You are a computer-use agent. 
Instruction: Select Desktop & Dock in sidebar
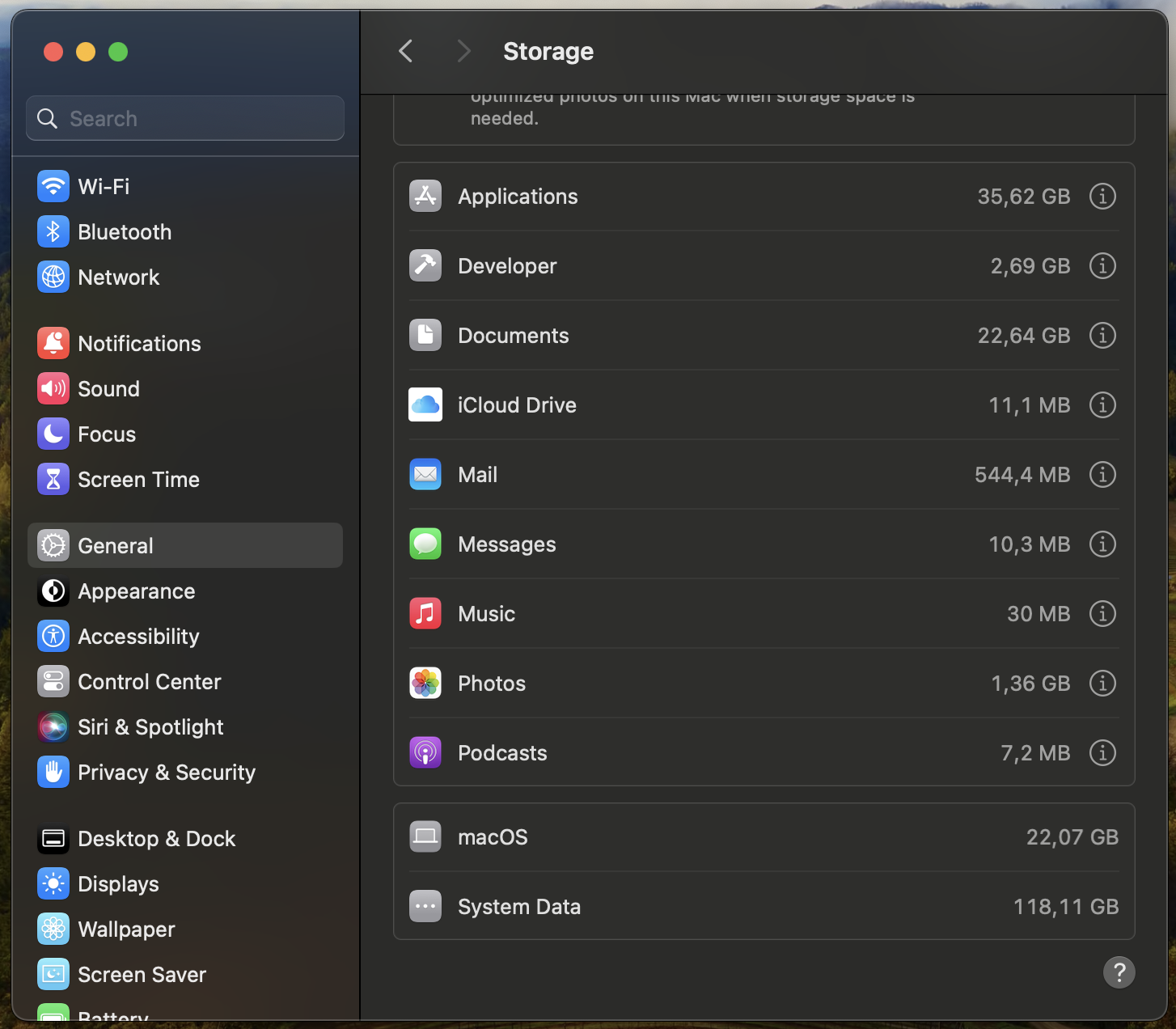(185, 838)
